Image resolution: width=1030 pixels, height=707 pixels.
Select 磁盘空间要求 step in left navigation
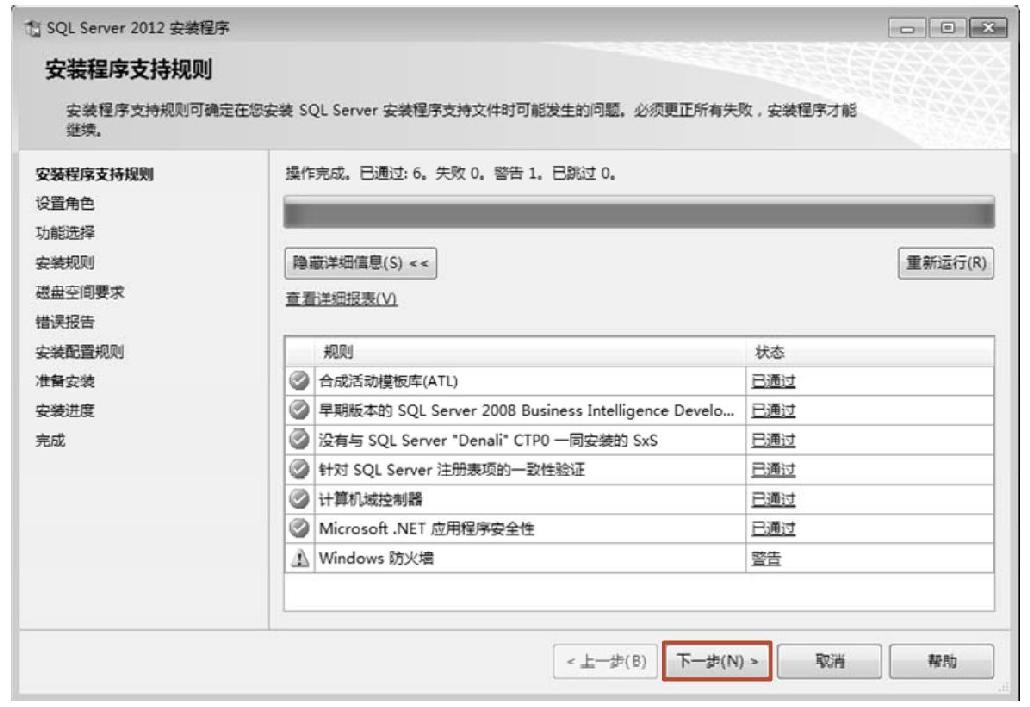[80, 292]
